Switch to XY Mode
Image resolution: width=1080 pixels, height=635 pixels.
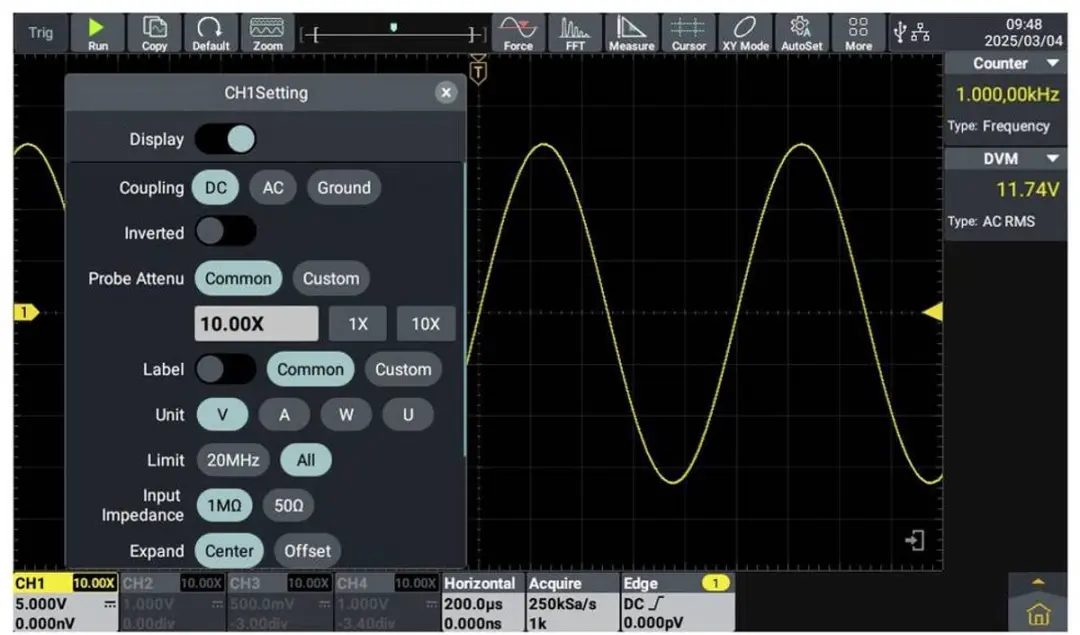point(745,33)
